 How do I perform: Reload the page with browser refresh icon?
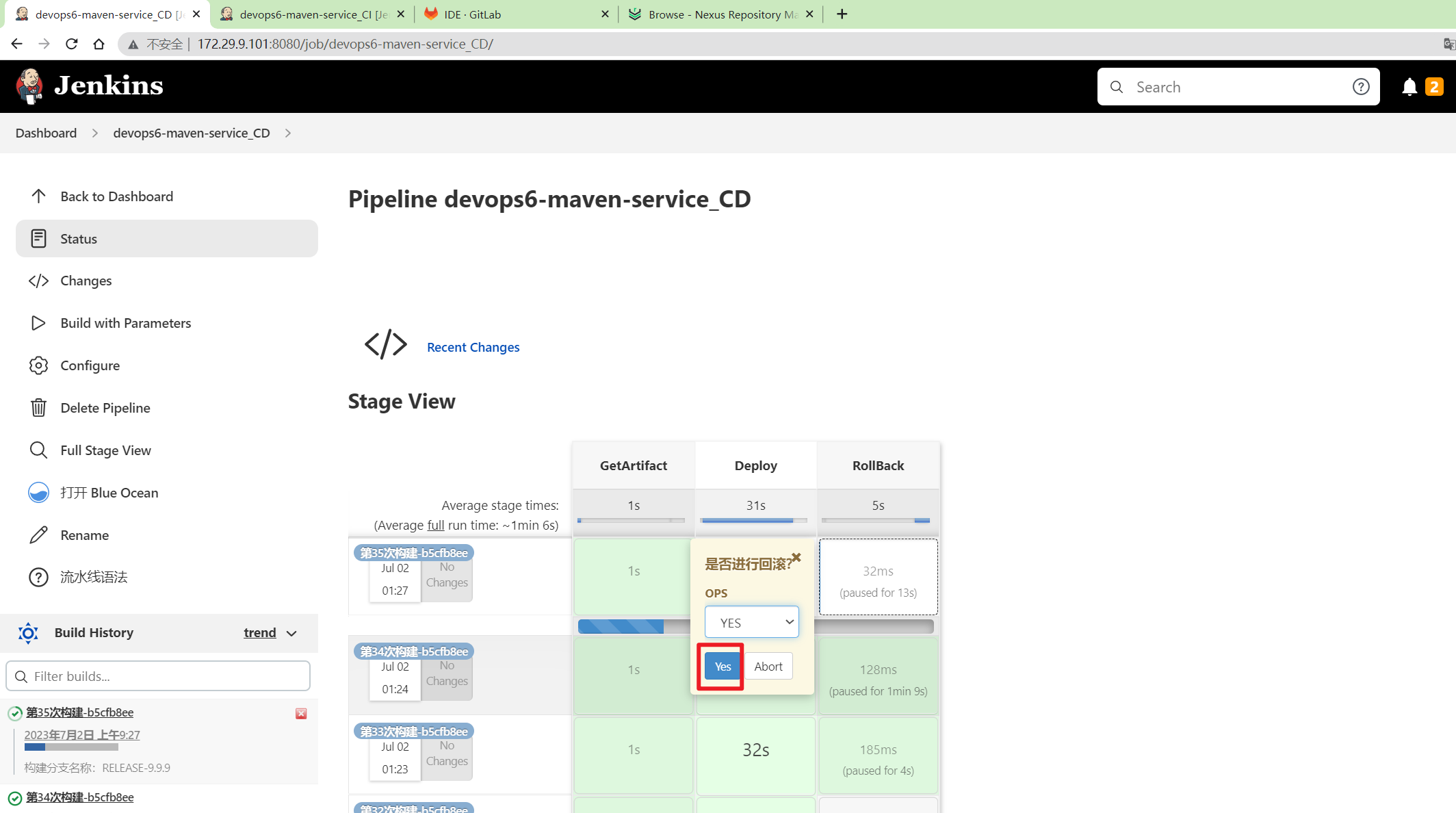pyautogui.click(x=71, y=44)
